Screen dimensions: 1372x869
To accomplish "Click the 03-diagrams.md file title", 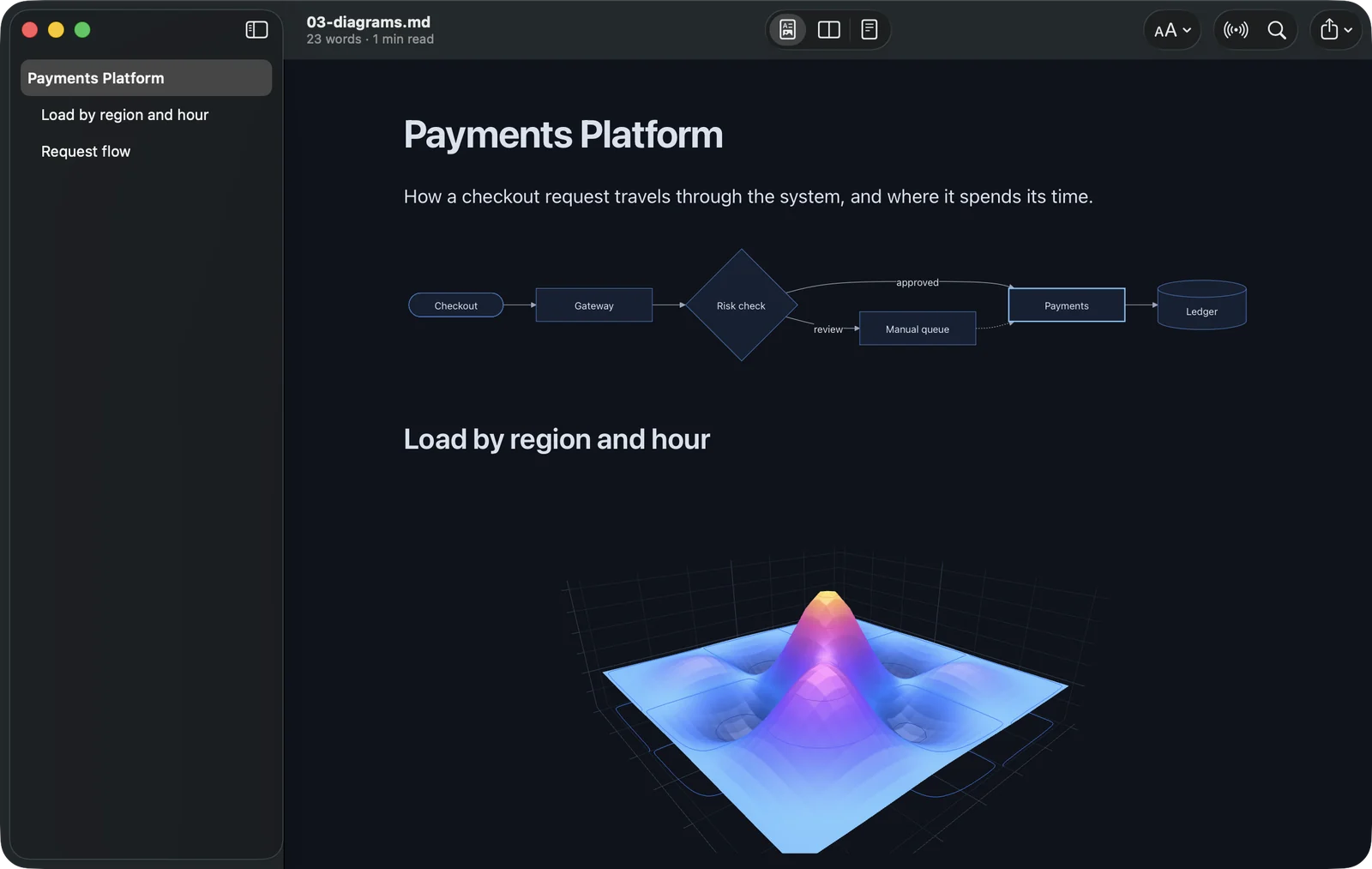I will (369, 22).
